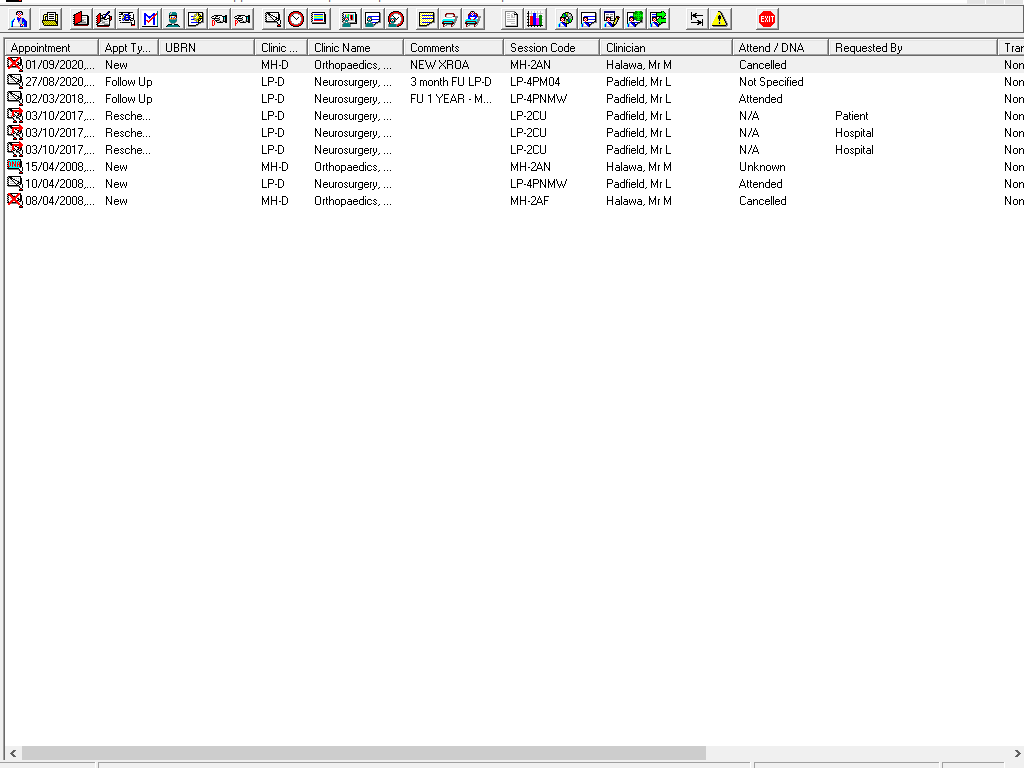Select the pointing hand P icon
The height and width of the screenshot is (768, 1024).
click(242, 19)
